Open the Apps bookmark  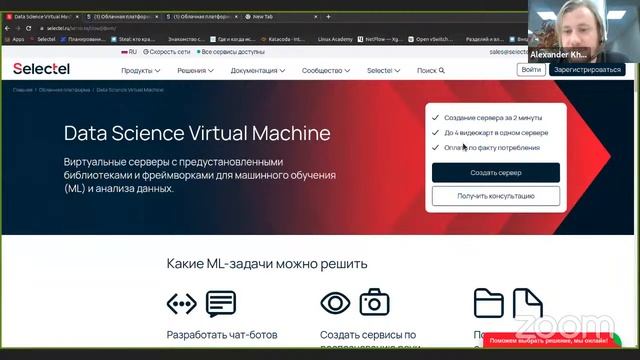15,39
